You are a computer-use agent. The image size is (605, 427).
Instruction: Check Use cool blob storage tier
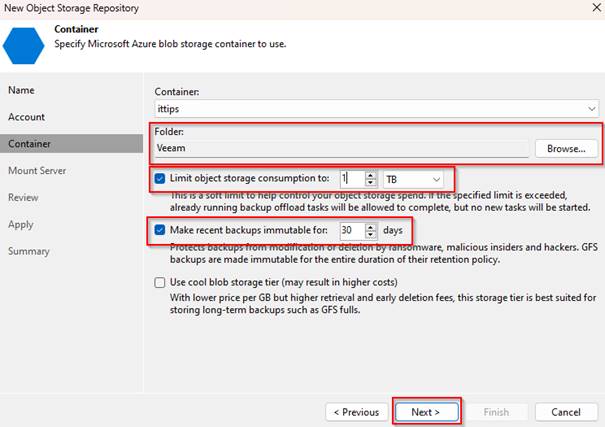click(x=160, y=282)
